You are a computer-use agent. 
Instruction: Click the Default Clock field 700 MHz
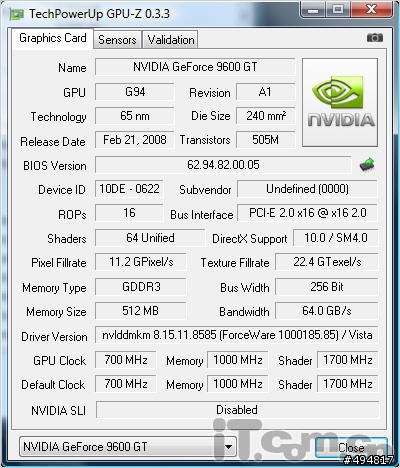pyautogui.click(x=126, y=384)
